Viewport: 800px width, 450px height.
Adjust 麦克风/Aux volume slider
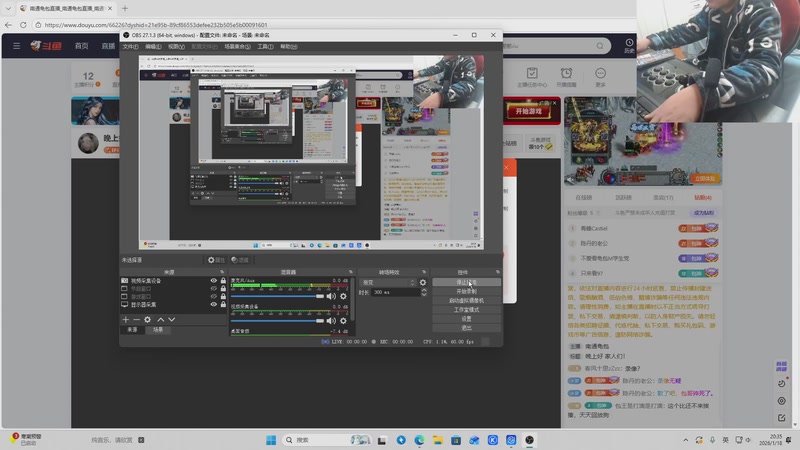click(277, 296)
